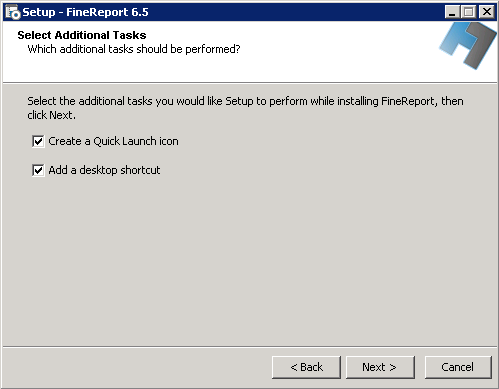The height and width of the screenshot is (389, 499).
Task: Click the Setup installer icon in title bar
Action: (x=13, y=12)
